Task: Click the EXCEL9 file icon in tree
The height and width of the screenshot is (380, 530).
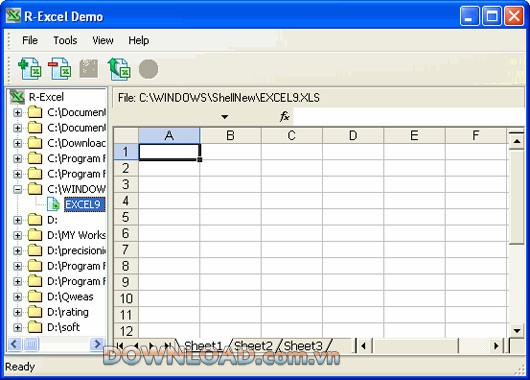Action: [x=53, y=204]
